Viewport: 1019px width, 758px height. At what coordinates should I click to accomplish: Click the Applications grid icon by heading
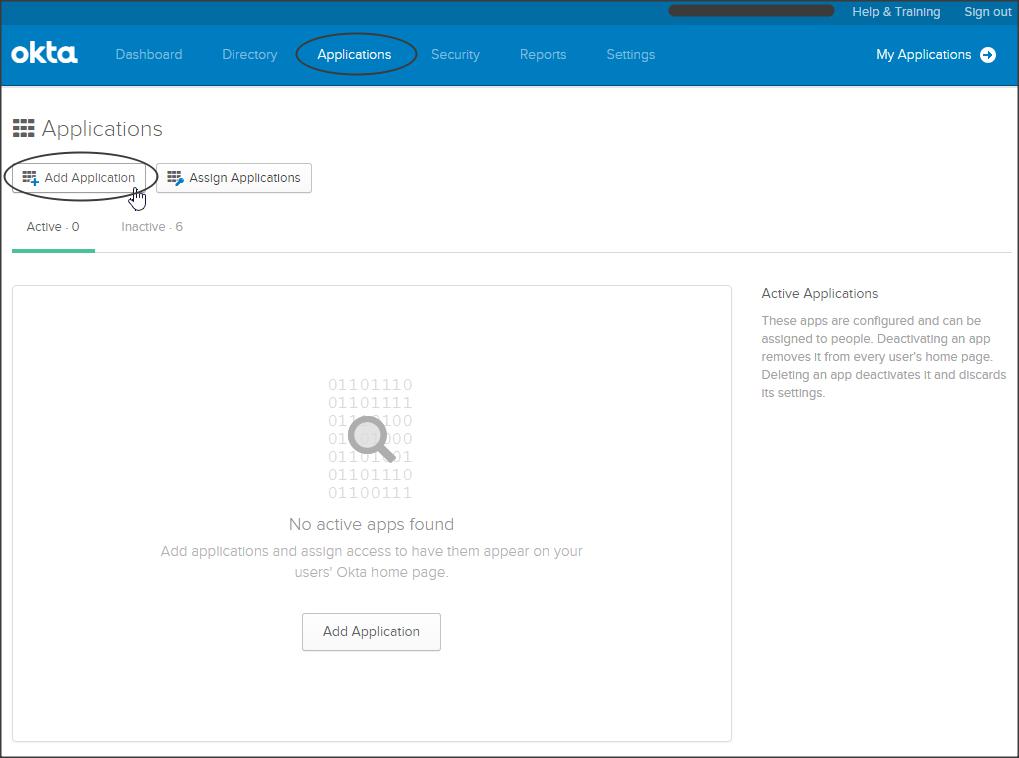(23, 128)
